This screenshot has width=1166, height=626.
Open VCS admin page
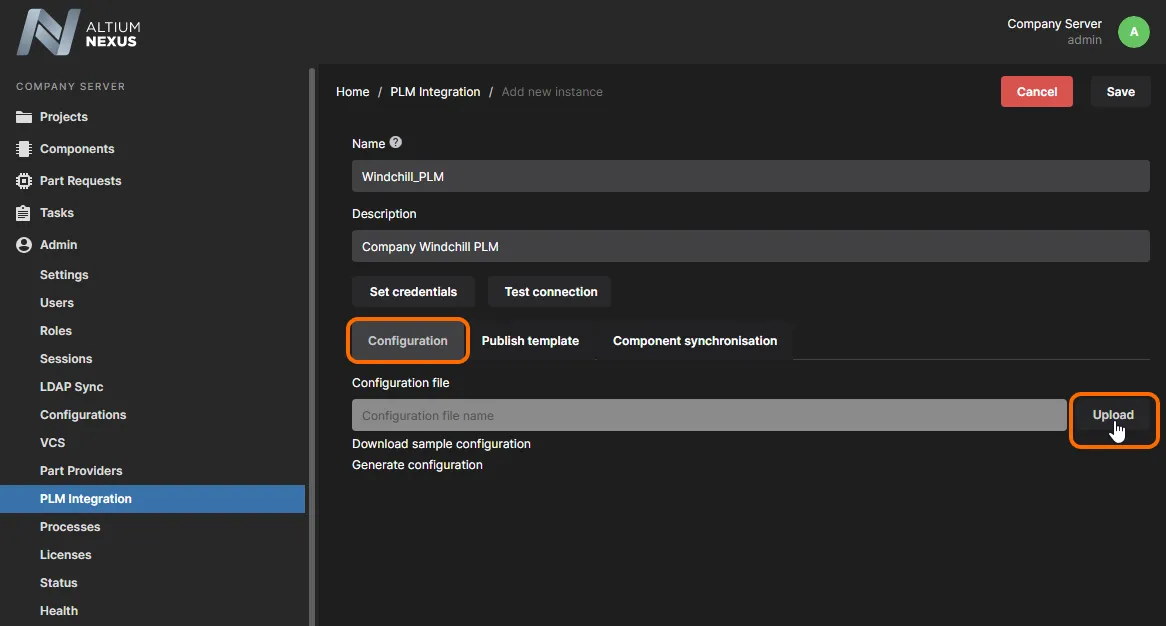[x=52, y=442]
